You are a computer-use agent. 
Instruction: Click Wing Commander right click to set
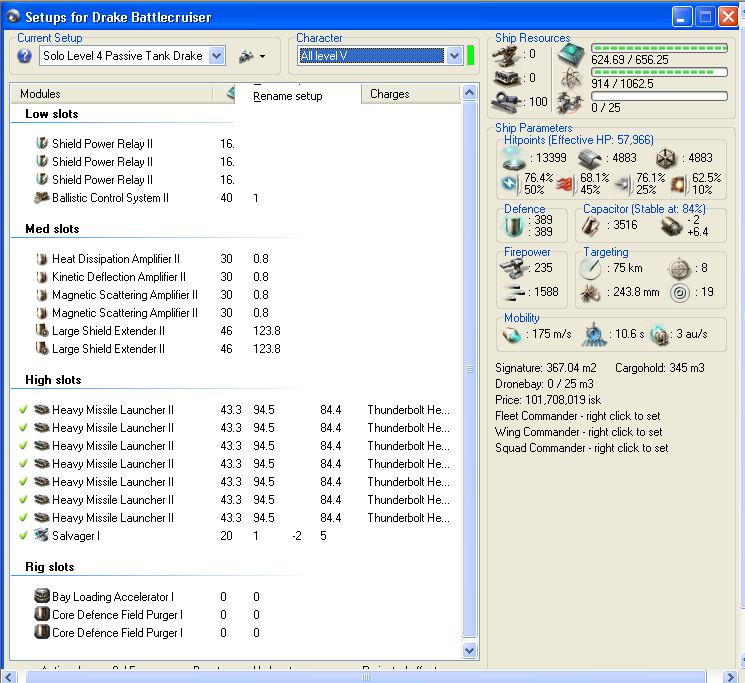click(x=579, y=432)
